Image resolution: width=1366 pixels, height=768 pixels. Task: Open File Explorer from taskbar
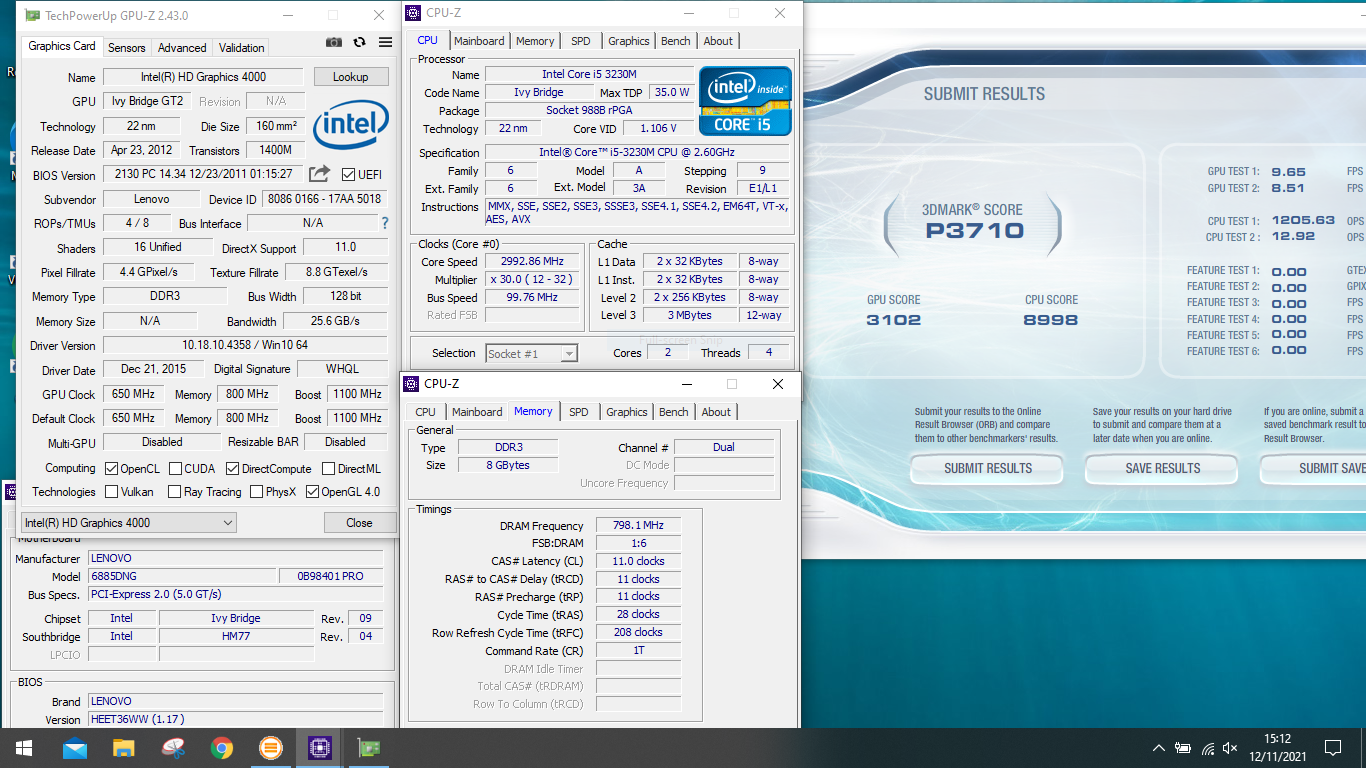[x=124, y=748]
